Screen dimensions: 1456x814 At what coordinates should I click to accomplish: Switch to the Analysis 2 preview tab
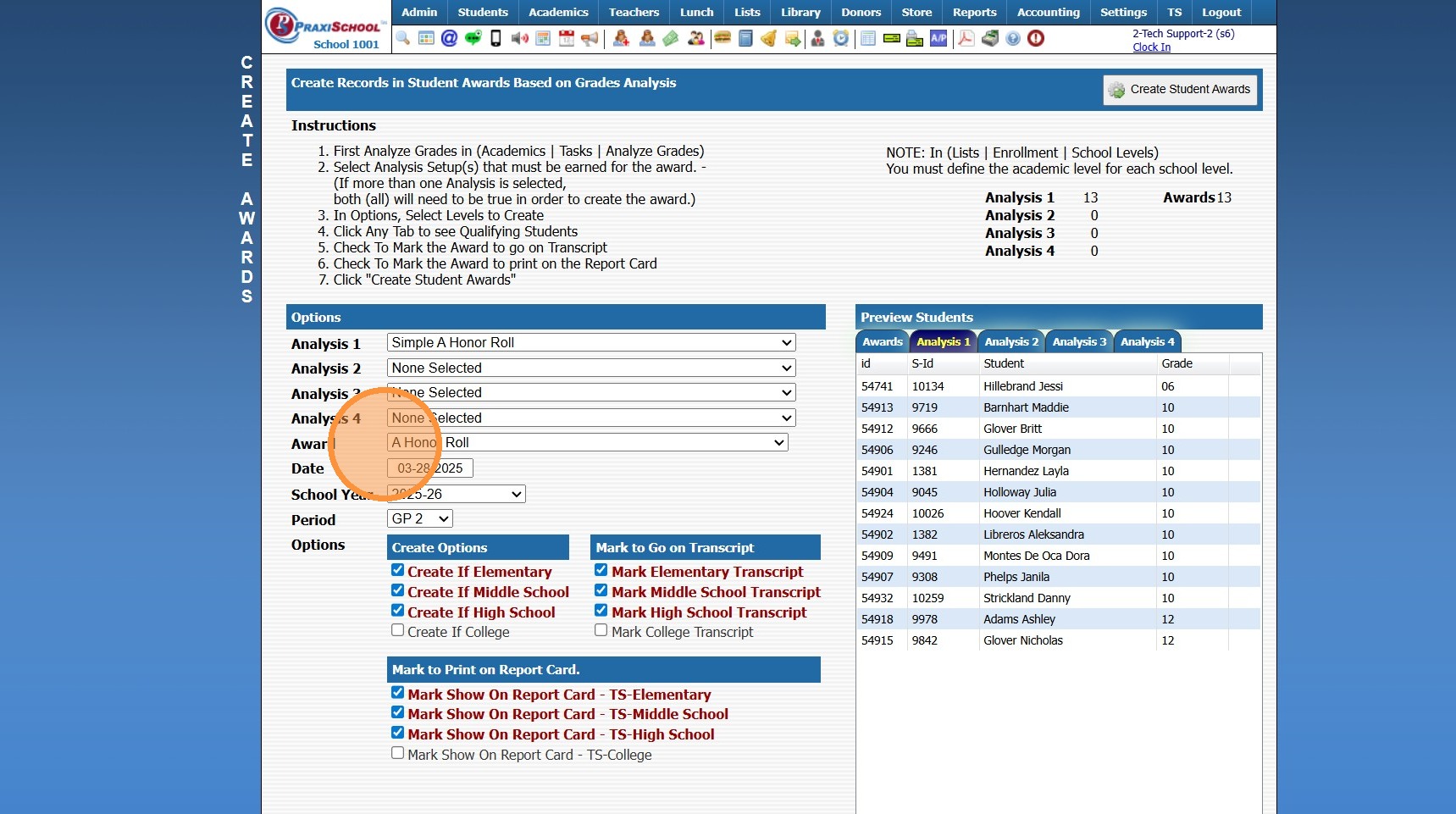pos(1010,341)
